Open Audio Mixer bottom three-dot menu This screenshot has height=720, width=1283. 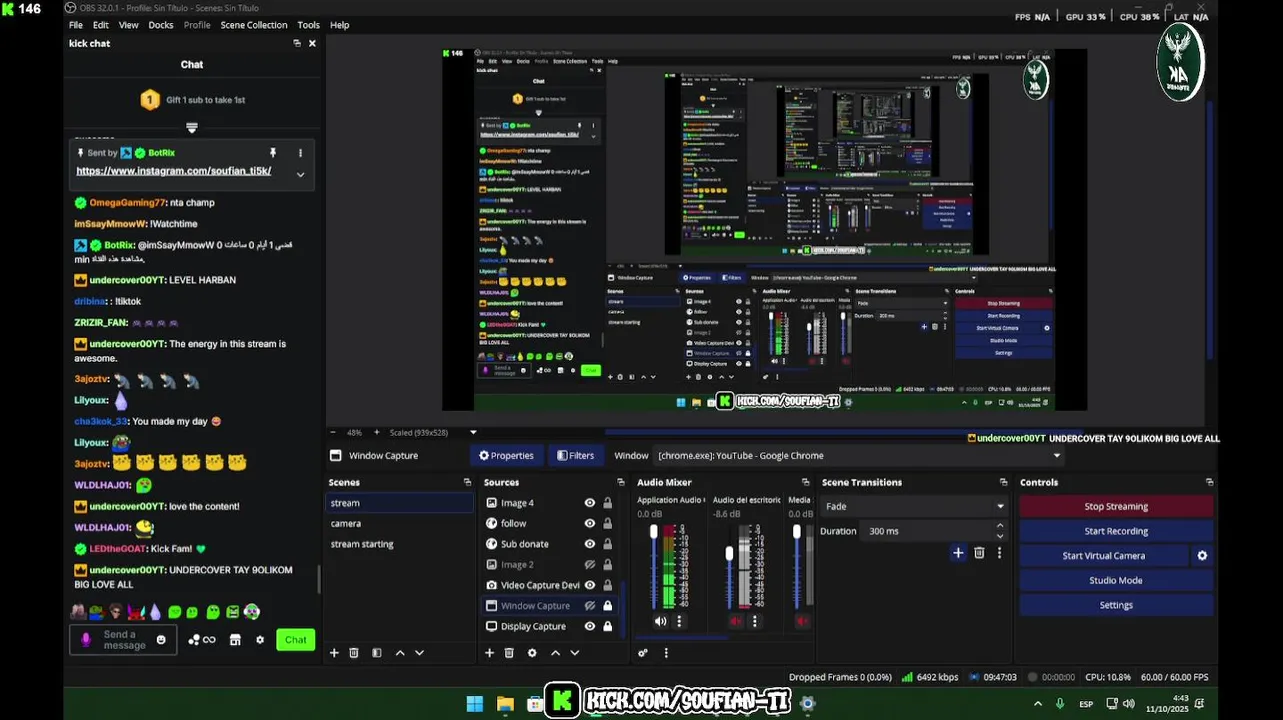(x=666, y=653)
